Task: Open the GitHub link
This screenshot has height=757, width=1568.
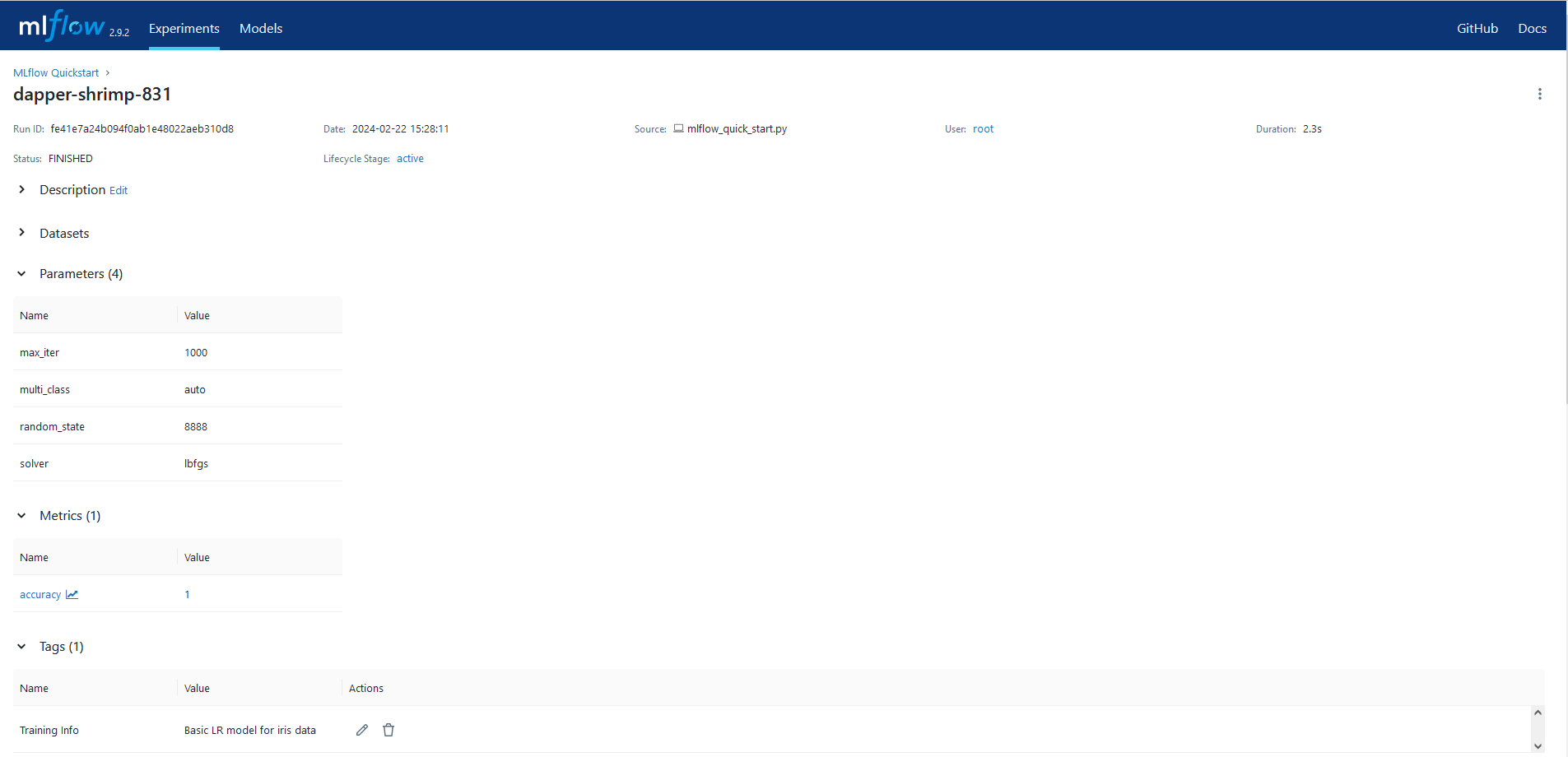Action: pyautogui.click(x=1477, y=28)
